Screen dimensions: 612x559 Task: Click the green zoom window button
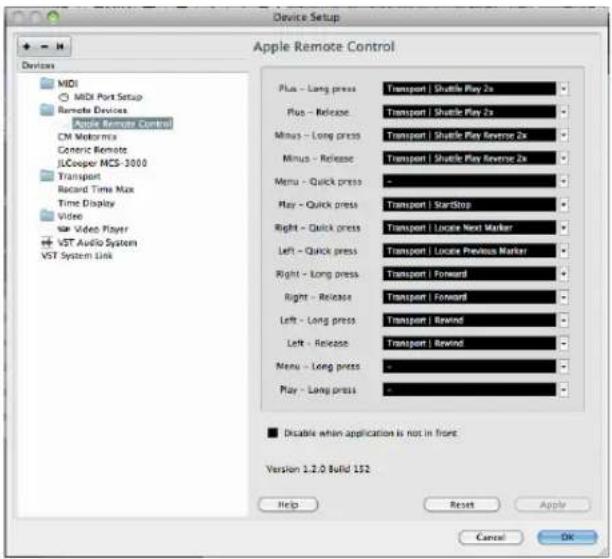(53, 17)
